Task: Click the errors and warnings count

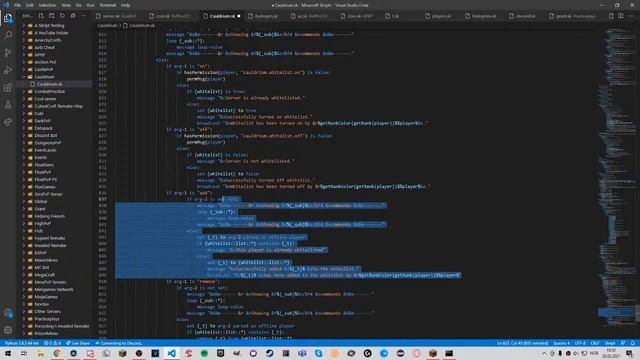Action: (x=52, y=343)
